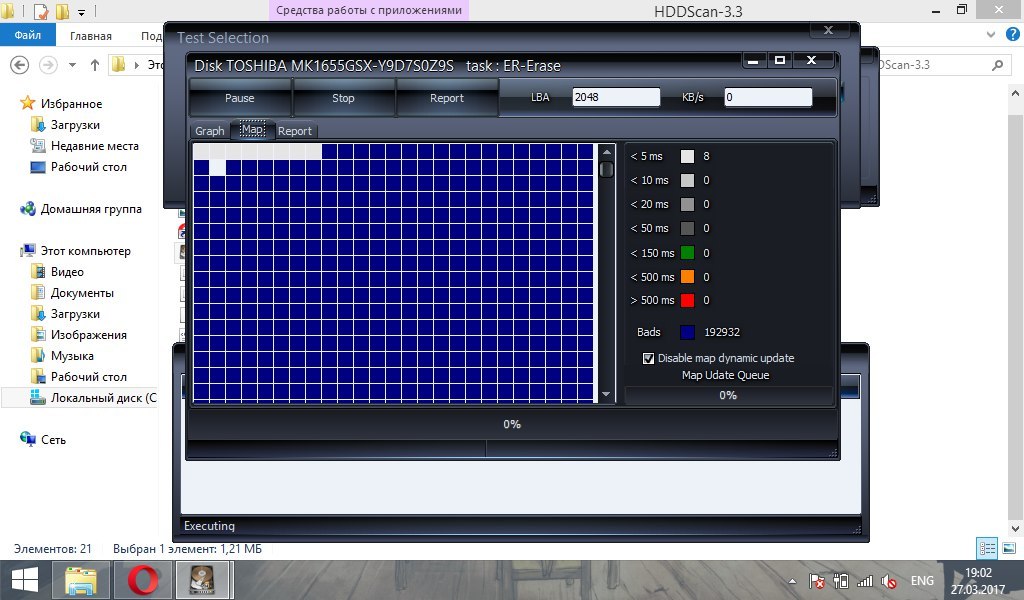Click the map scrollbar down arrow
Screen dimensions: 1024x600
pos(606,394)
